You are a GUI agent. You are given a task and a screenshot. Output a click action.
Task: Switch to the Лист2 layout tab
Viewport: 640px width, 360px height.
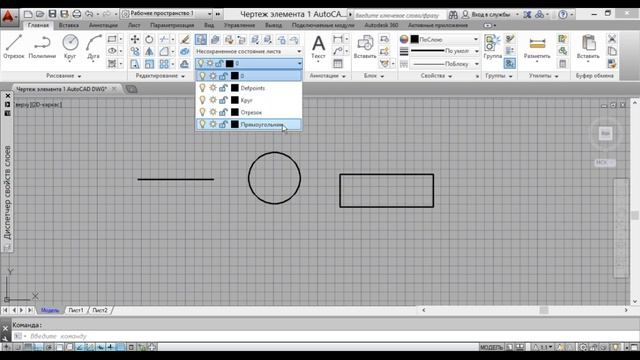click(x=100, y=310)
